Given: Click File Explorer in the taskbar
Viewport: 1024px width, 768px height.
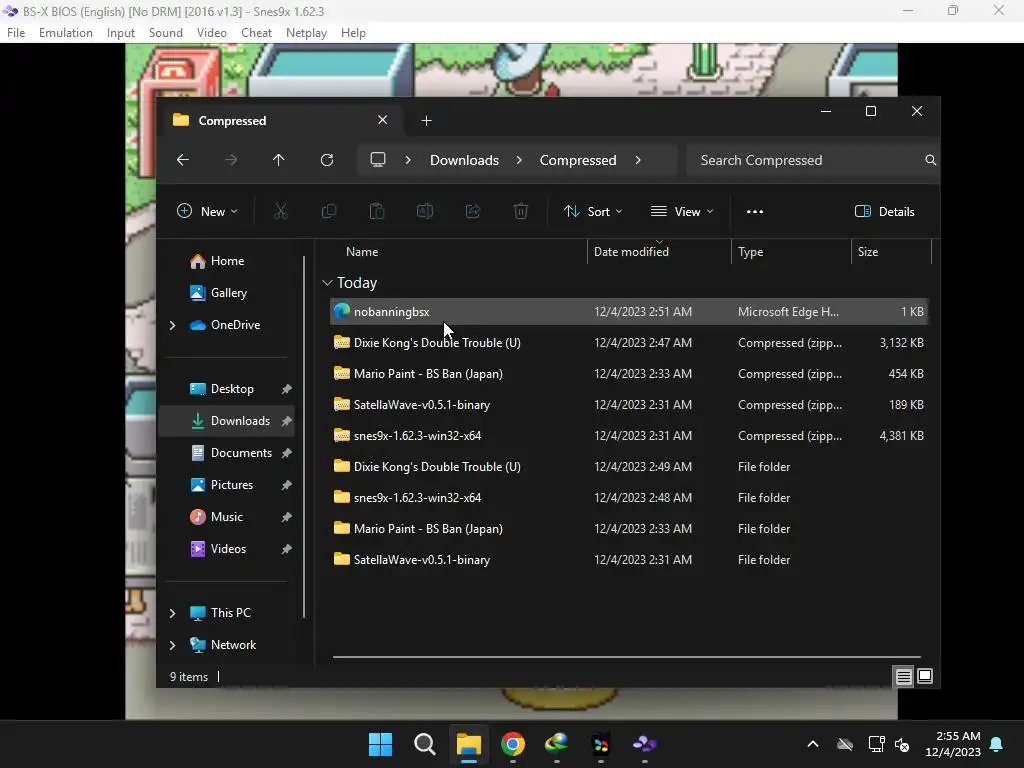Looking at the screenshot, I should [x=468, y=744].
